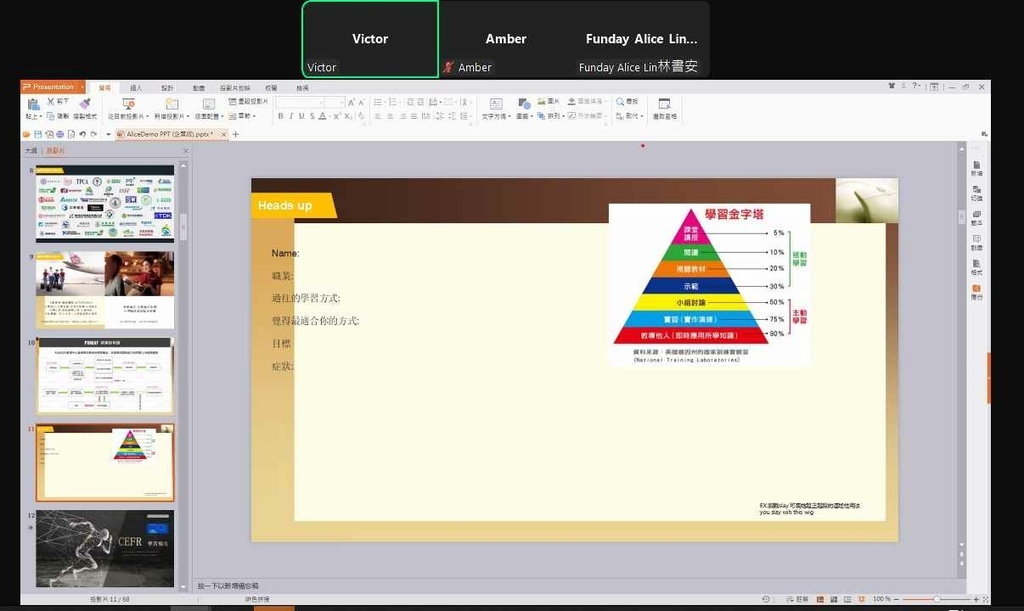Fit slide to window icon
The width and height of the screenshot is (1024, 611).
click(985, 599)
